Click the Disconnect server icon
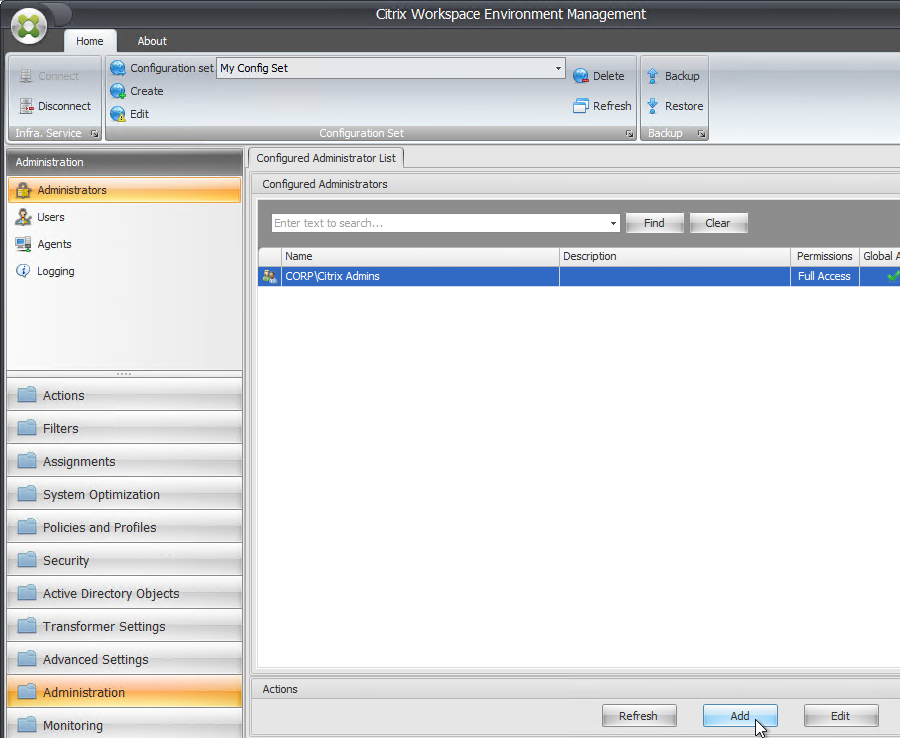The width and height of the screenshot is (900, 738). [x=26, y=106]
